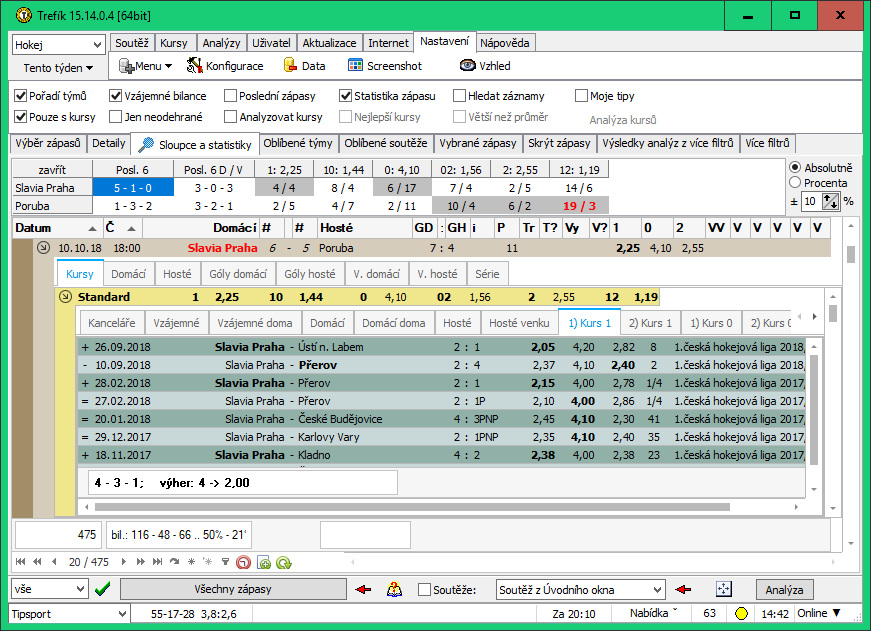The height and width of the screenshot is (631, 871).
Task: Go back several records with double-left arrow
Action: (x=37, y=562)
